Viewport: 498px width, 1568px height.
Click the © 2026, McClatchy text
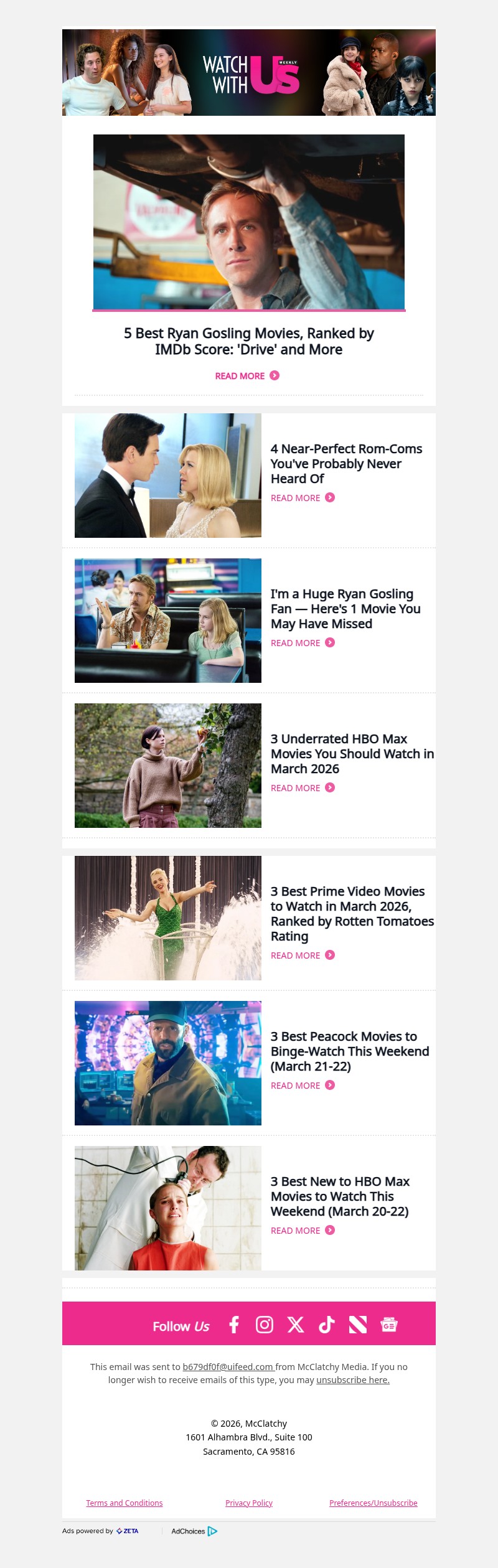point(249,1424)
